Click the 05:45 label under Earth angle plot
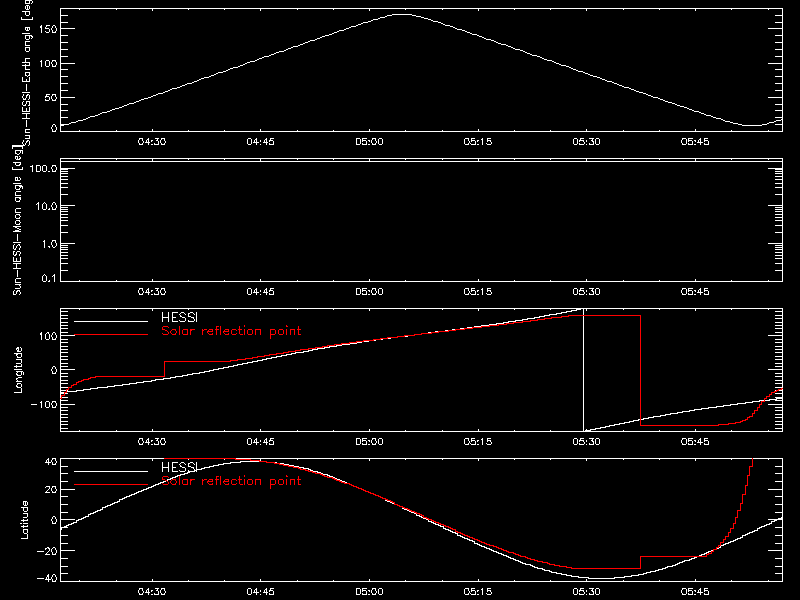 click(x=695, y=142)
